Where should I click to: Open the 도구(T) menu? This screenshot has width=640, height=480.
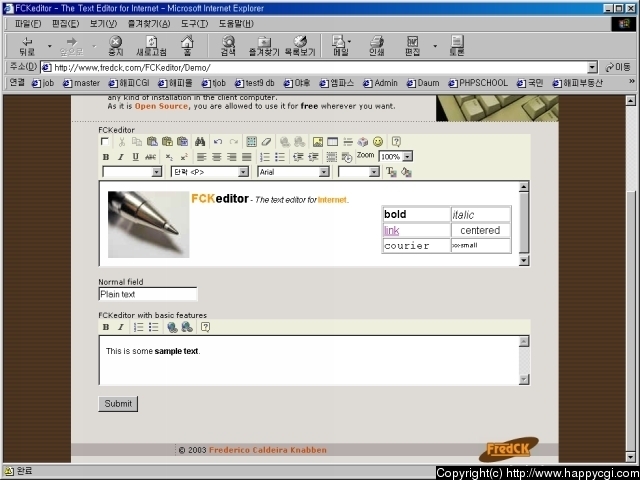(194, 24)
